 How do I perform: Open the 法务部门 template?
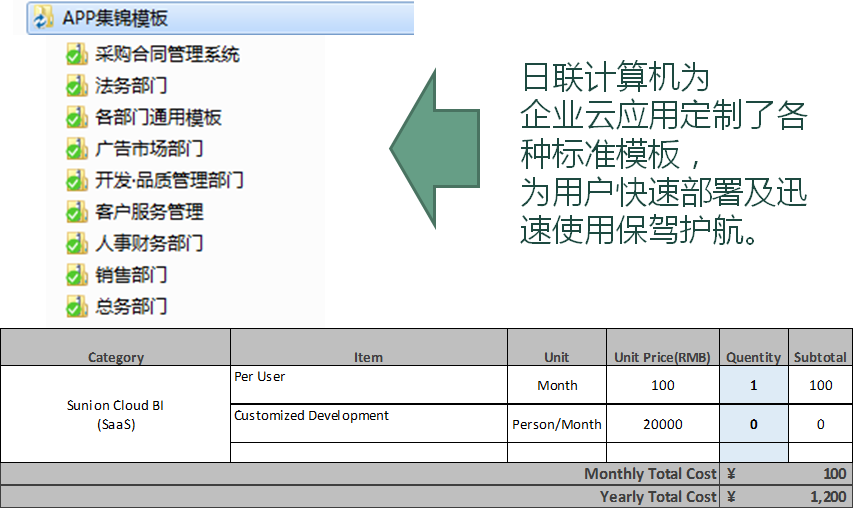point(131,85)
